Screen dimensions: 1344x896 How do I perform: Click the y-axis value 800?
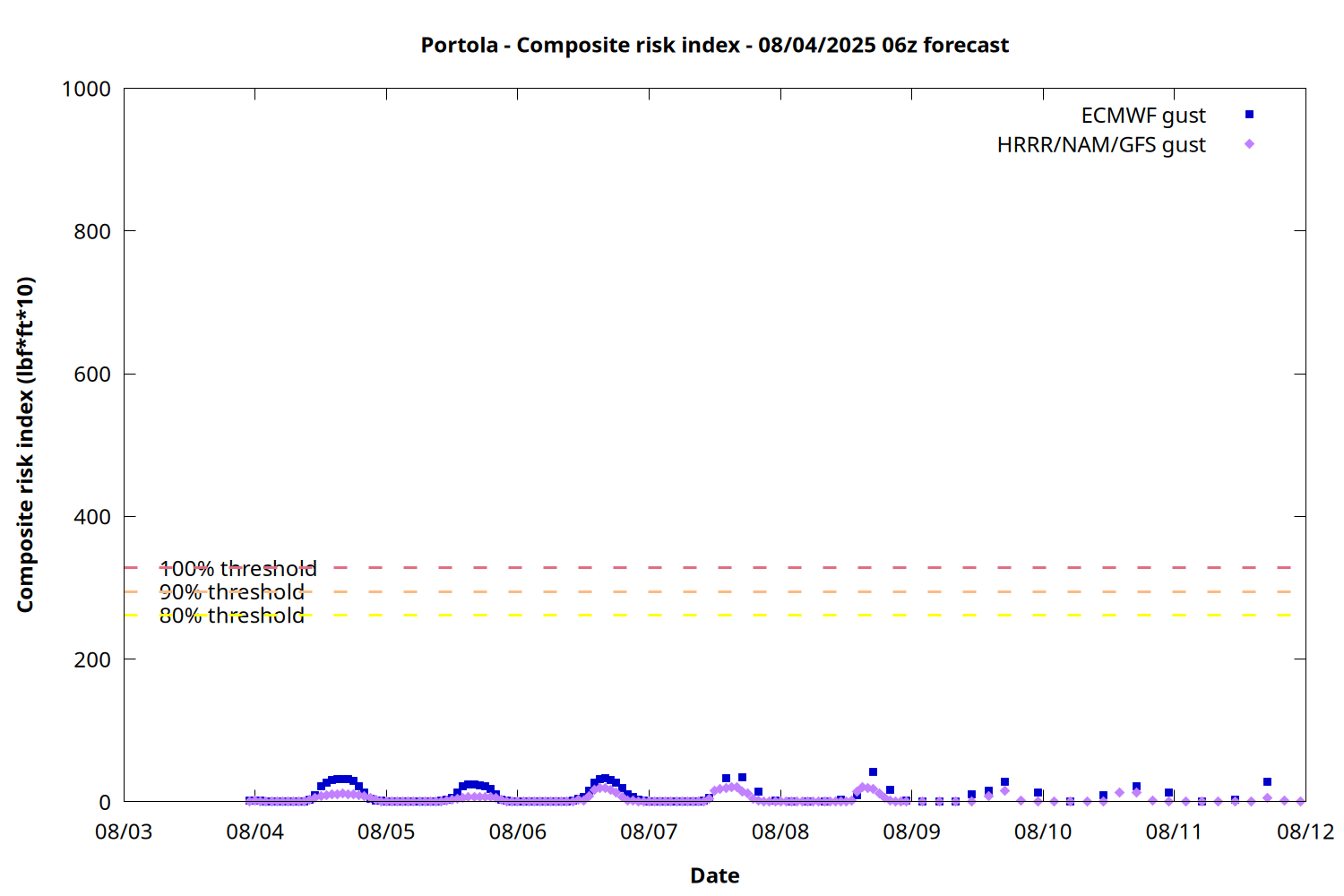pyautogui.click(x=92, y=231)
